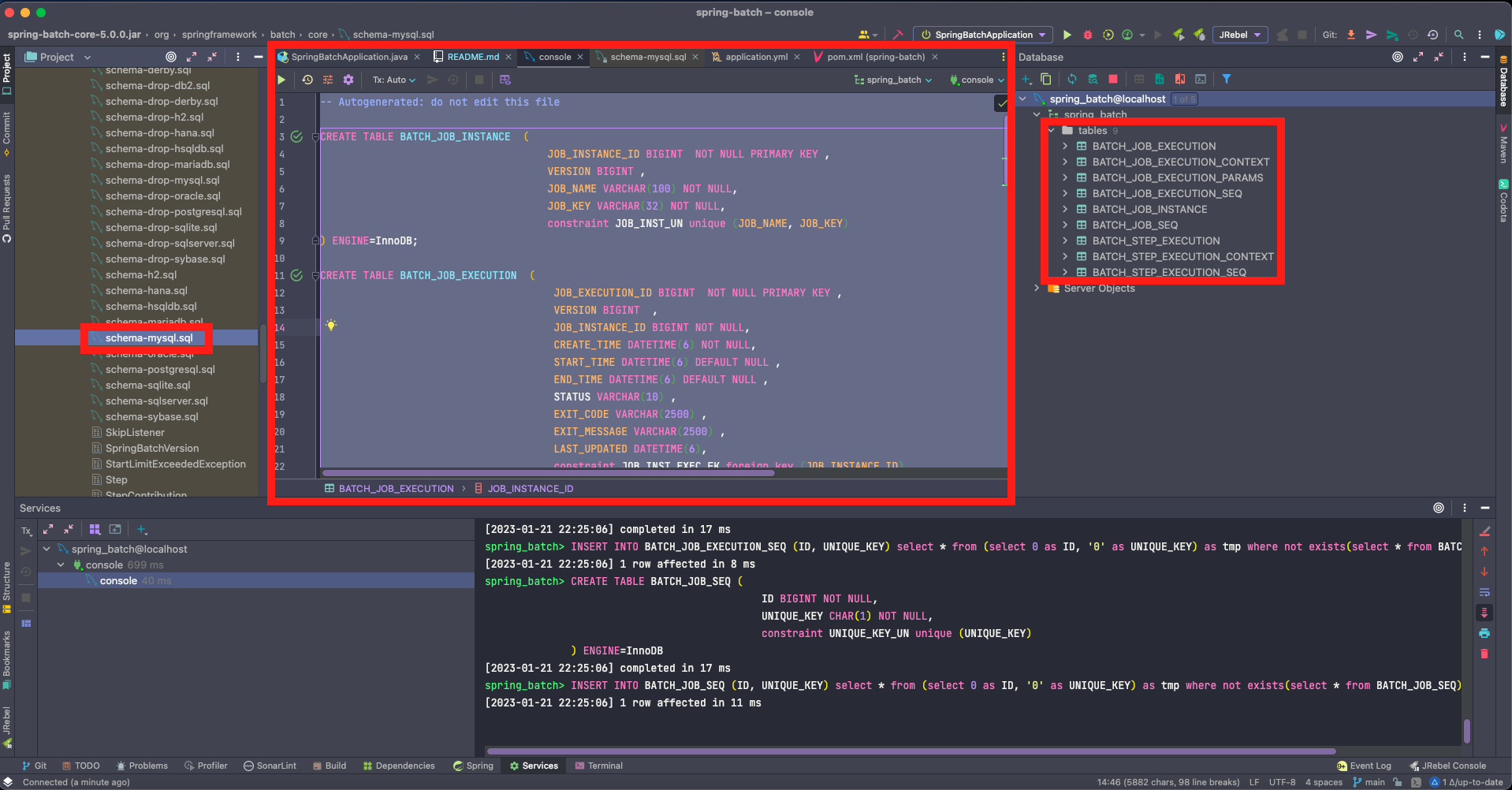Image resolution: width=1512 pixels, height=790 pixels.
Task: Open query history in the console toolbar
Action: tap(307, 80)
